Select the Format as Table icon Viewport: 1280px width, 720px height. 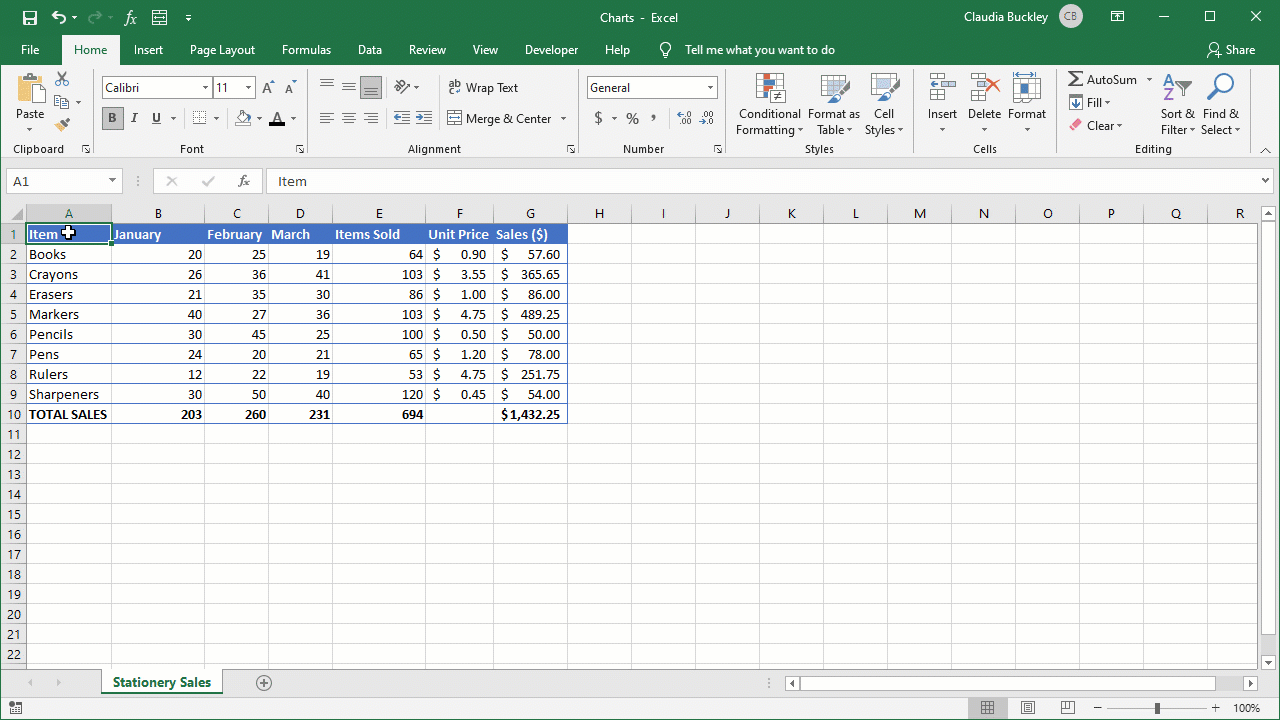(834, 105)
